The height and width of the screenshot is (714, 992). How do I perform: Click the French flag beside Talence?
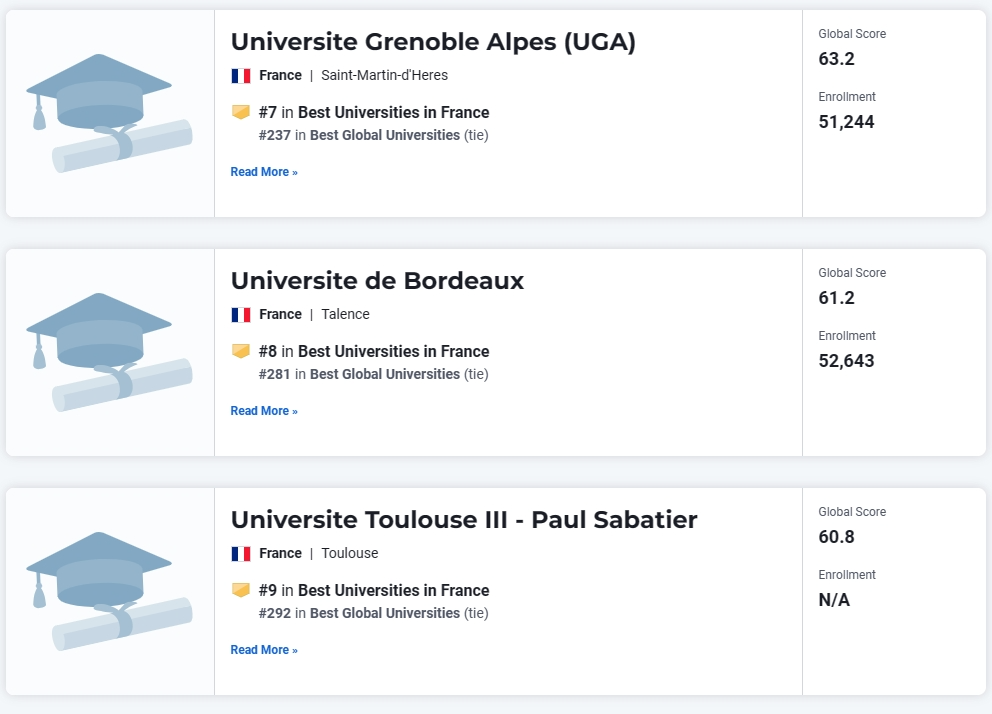[241, 315]
